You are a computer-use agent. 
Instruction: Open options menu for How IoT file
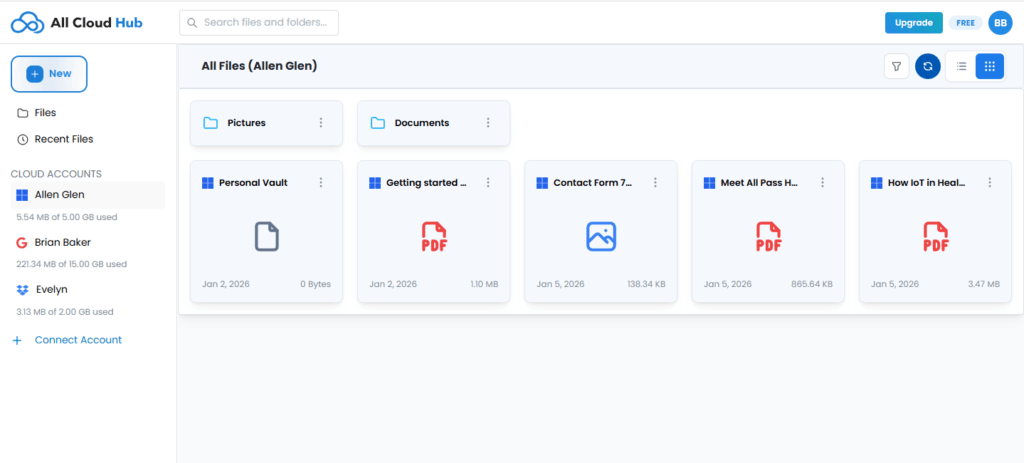pos(989,183)
